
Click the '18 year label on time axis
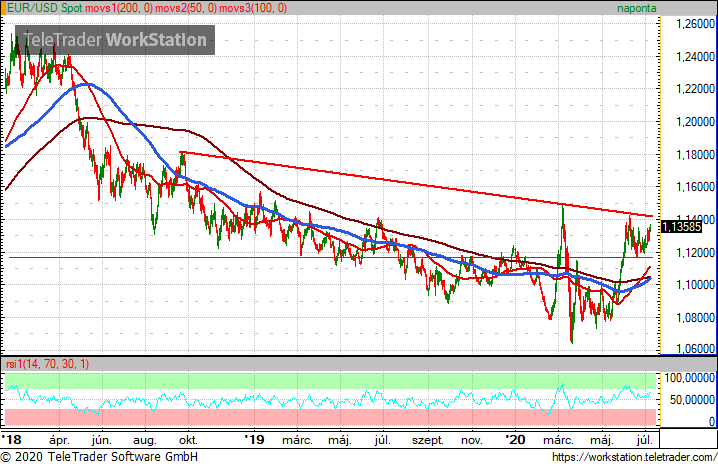[x=11, y=440]
